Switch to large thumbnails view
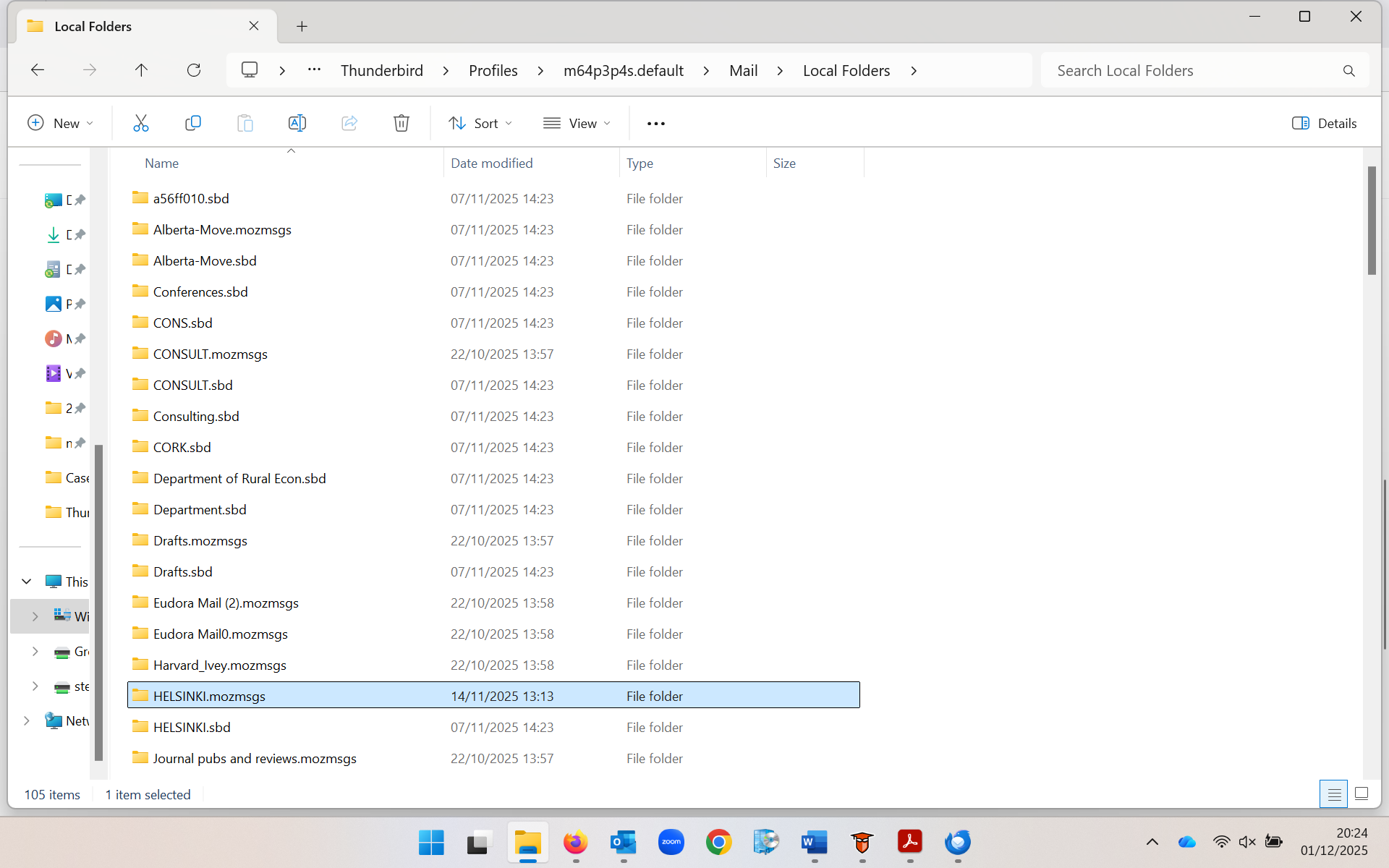The height and width of the screenshot is (868, 1389). point(1361,794)
